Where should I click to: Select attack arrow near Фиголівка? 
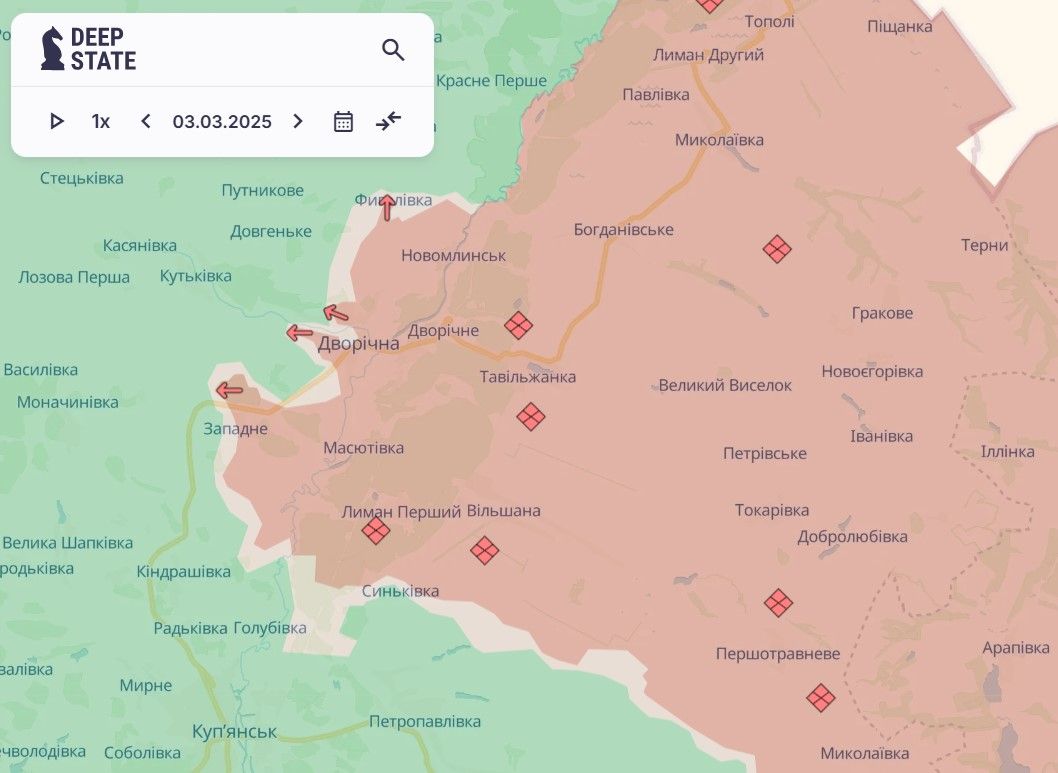[x=387, y=207]
